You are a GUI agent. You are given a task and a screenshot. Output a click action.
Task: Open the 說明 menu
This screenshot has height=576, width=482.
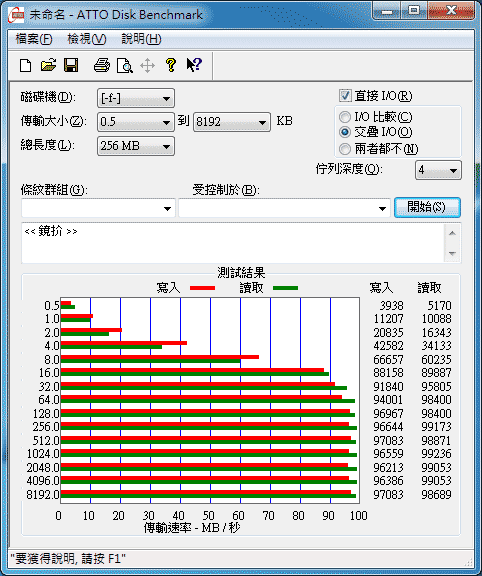(141, 39)
